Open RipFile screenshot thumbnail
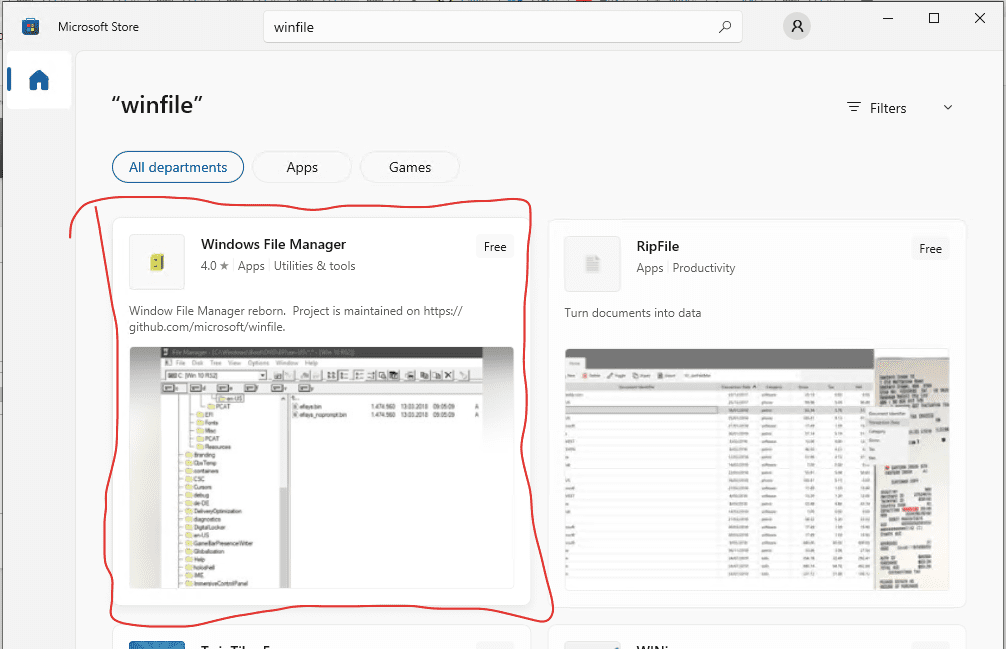 click(757, 469)
